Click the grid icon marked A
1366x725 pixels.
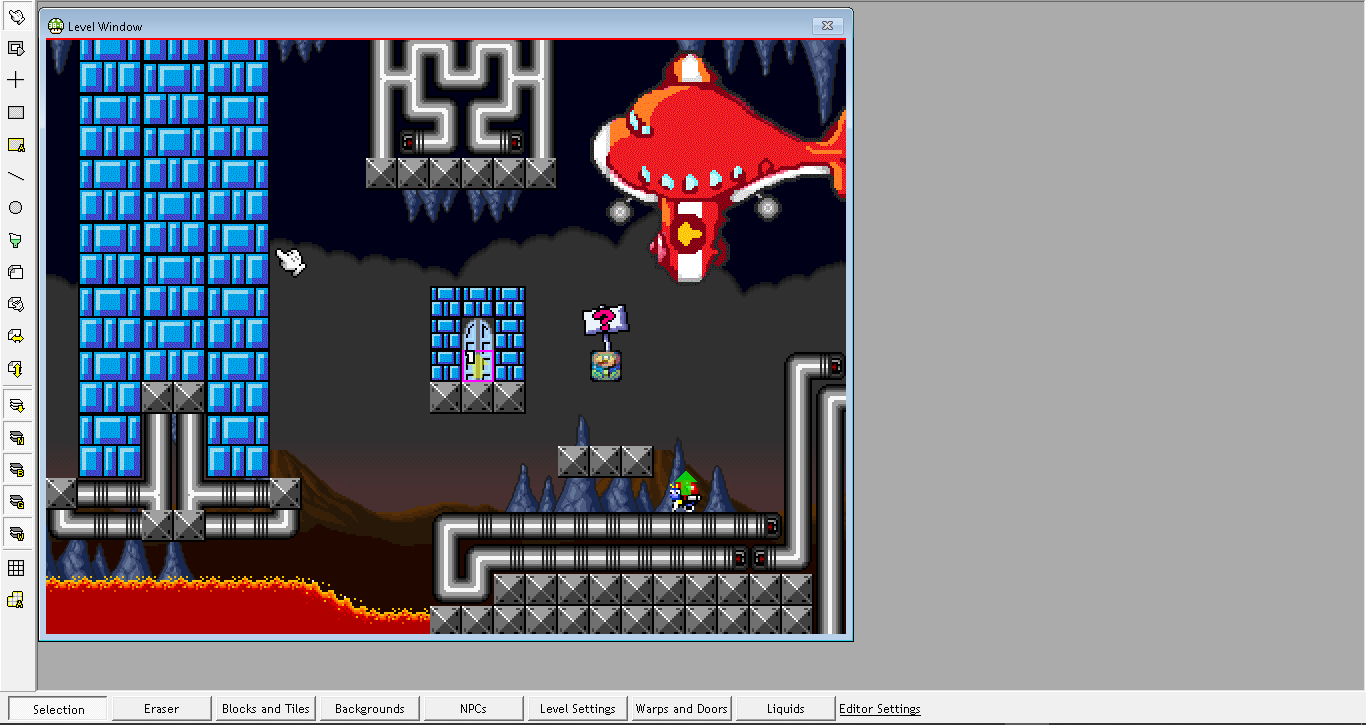(x=16, y=600)
